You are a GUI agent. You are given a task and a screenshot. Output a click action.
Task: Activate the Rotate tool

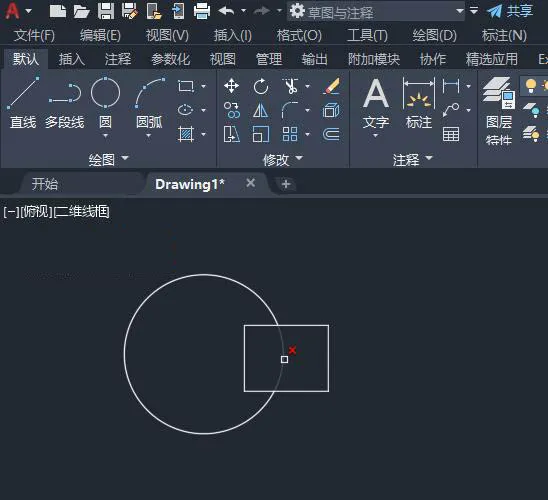click(x=261, y=86)
